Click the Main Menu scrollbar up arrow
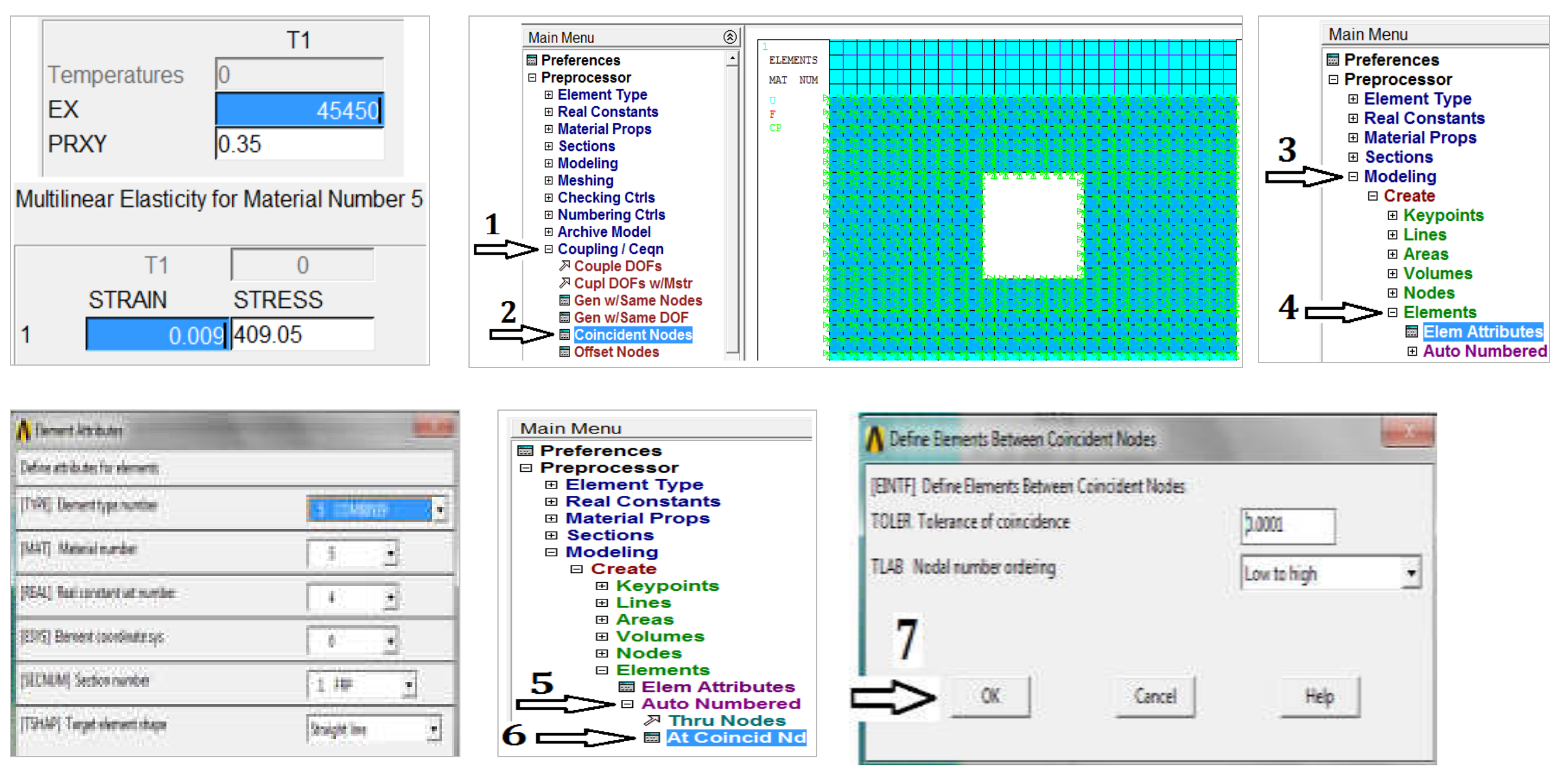The height and width of the screenshot is (777, 1568). (x=732, y=59)
